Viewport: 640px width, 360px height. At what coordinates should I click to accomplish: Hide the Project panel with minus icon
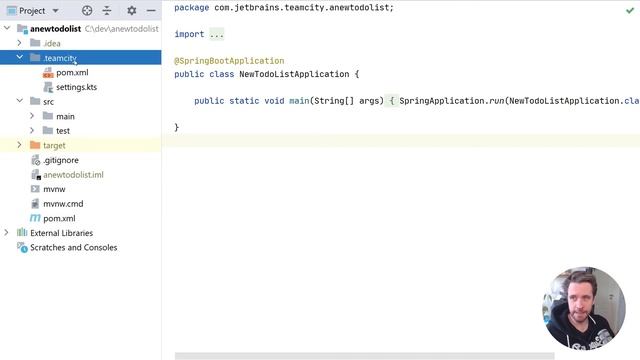(x=151, y=11)
